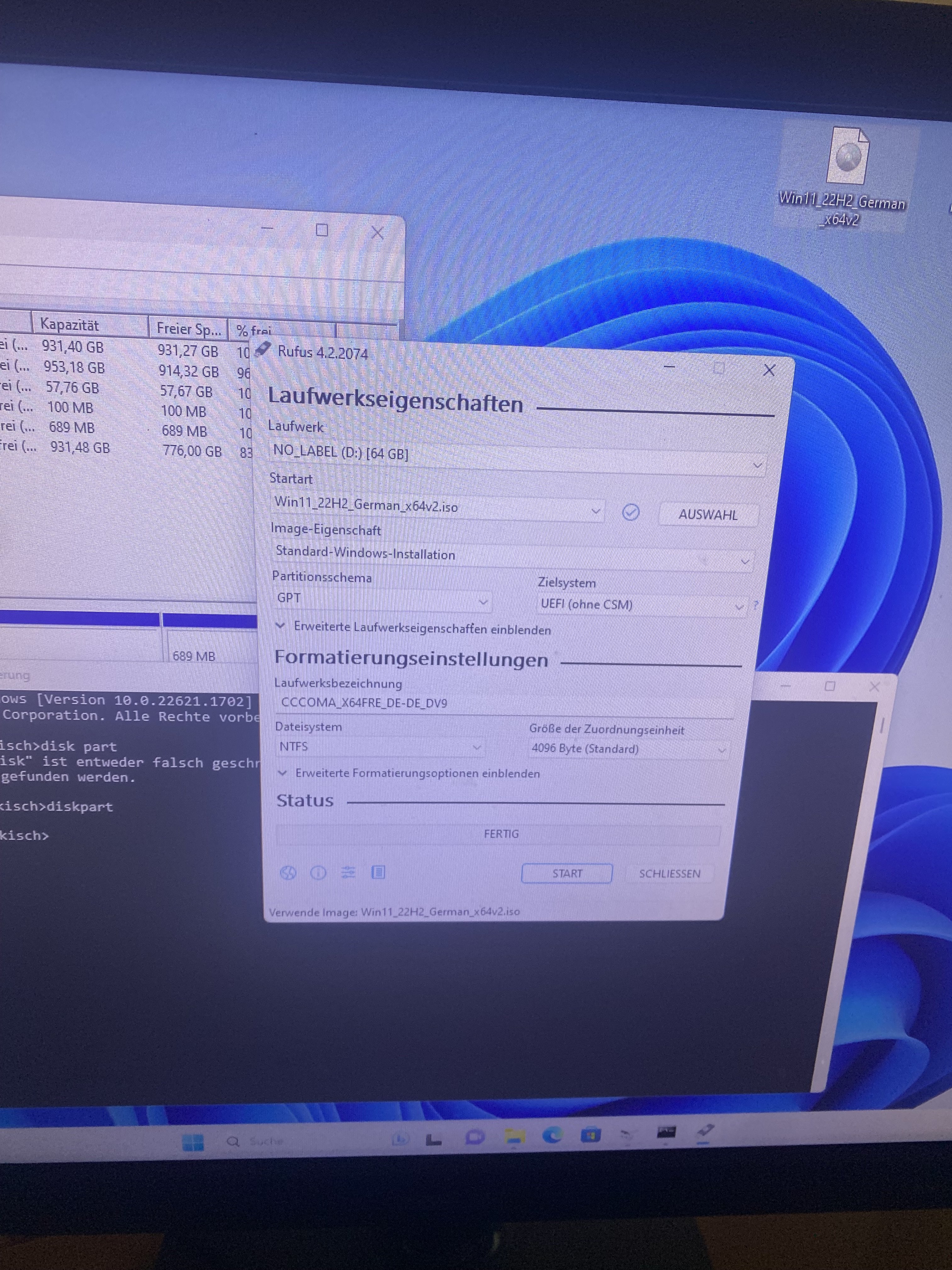The image size is (952, 1270).
Task: Switch to the Command Prompt taskbar icon
Action: point(666,1133)
